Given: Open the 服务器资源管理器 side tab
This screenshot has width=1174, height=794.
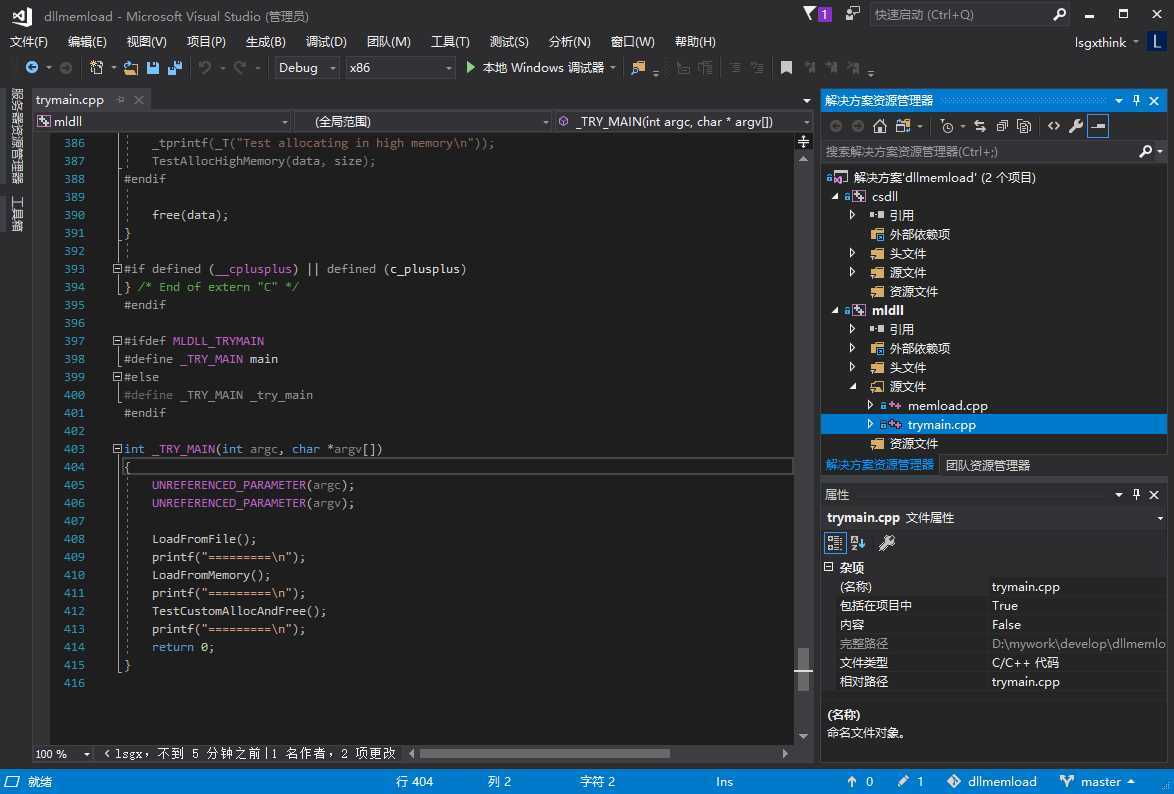Looking at the screenshot, I should [x=17, y=135].
